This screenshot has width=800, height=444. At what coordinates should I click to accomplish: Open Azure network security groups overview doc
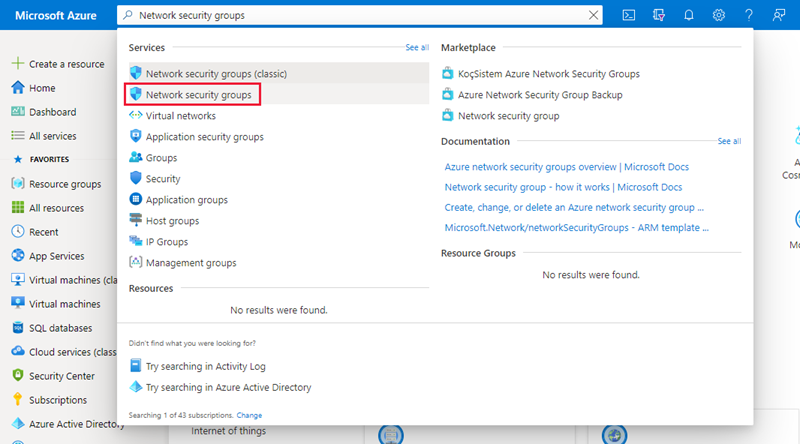point(566,167)
